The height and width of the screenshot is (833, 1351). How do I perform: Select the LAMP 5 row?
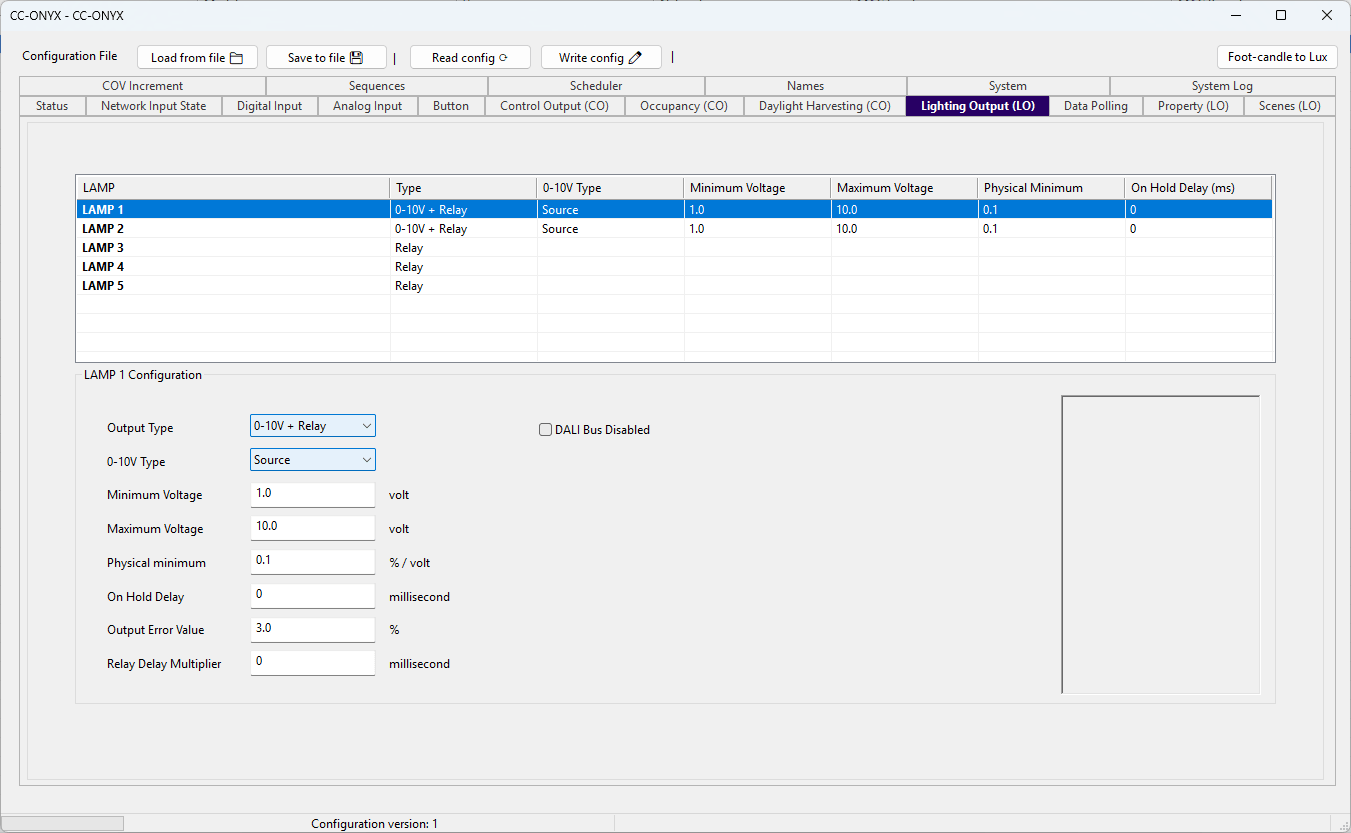[674, 286]
